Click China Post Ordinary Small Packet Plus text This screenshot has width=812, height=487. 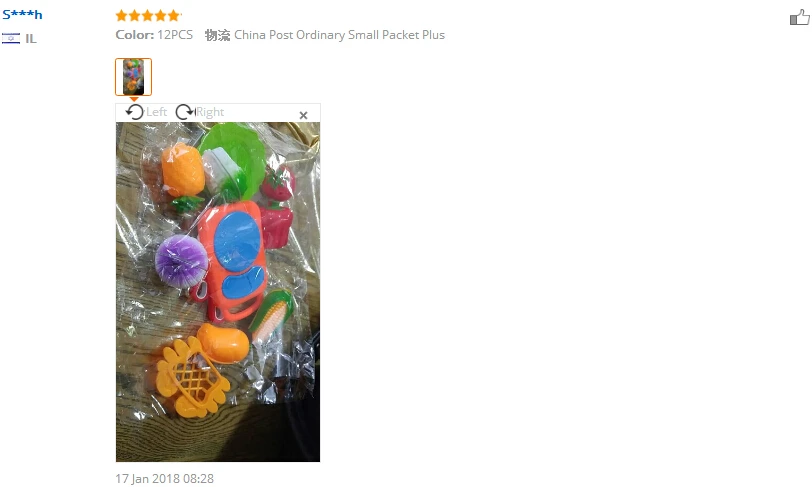pos(339,35)
